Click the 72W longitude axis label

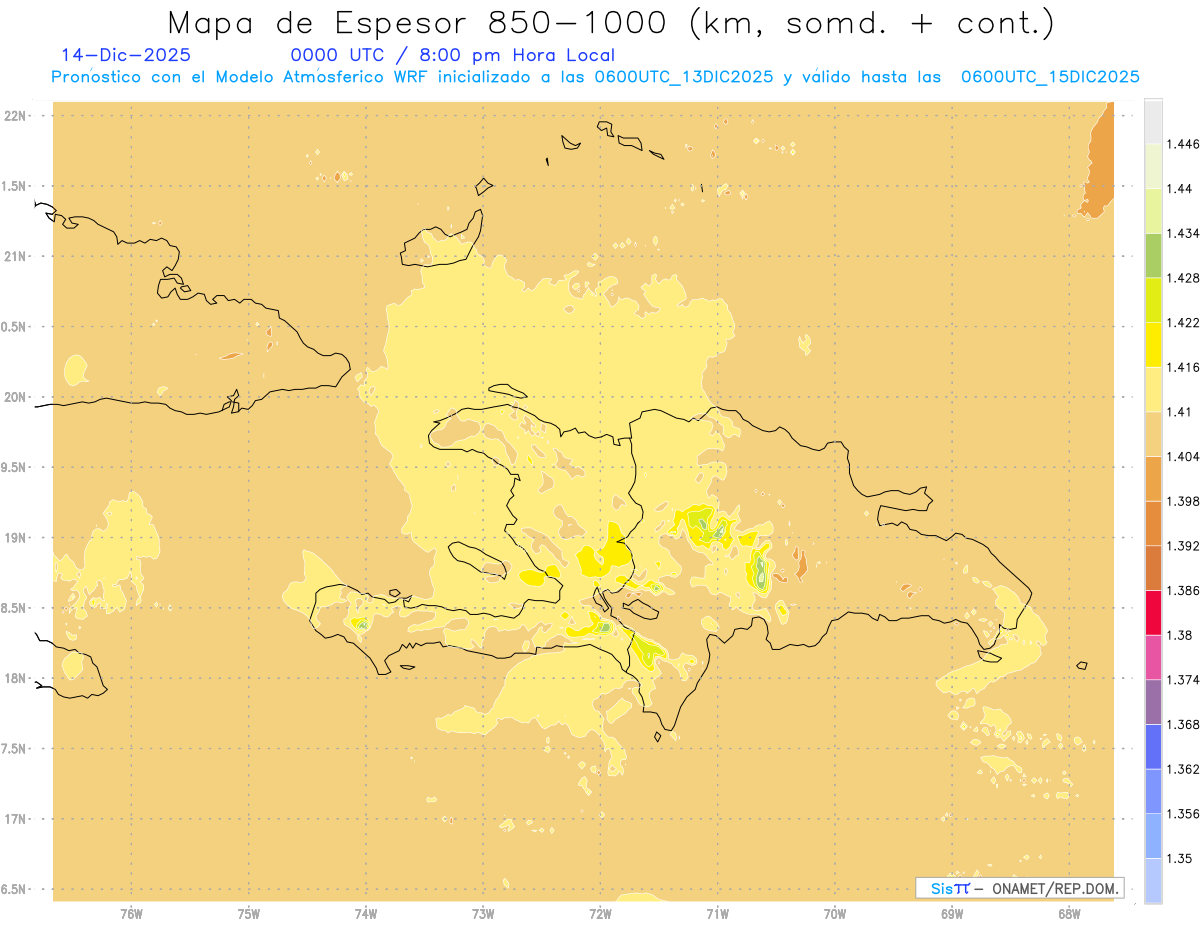[x=600, y=912]
